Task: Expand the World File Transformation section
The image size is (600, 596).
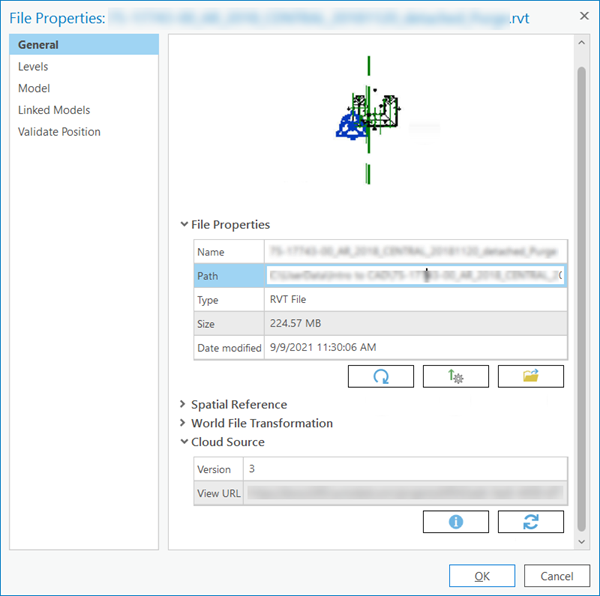Action: pyautogui.click(x=183, y=423)
